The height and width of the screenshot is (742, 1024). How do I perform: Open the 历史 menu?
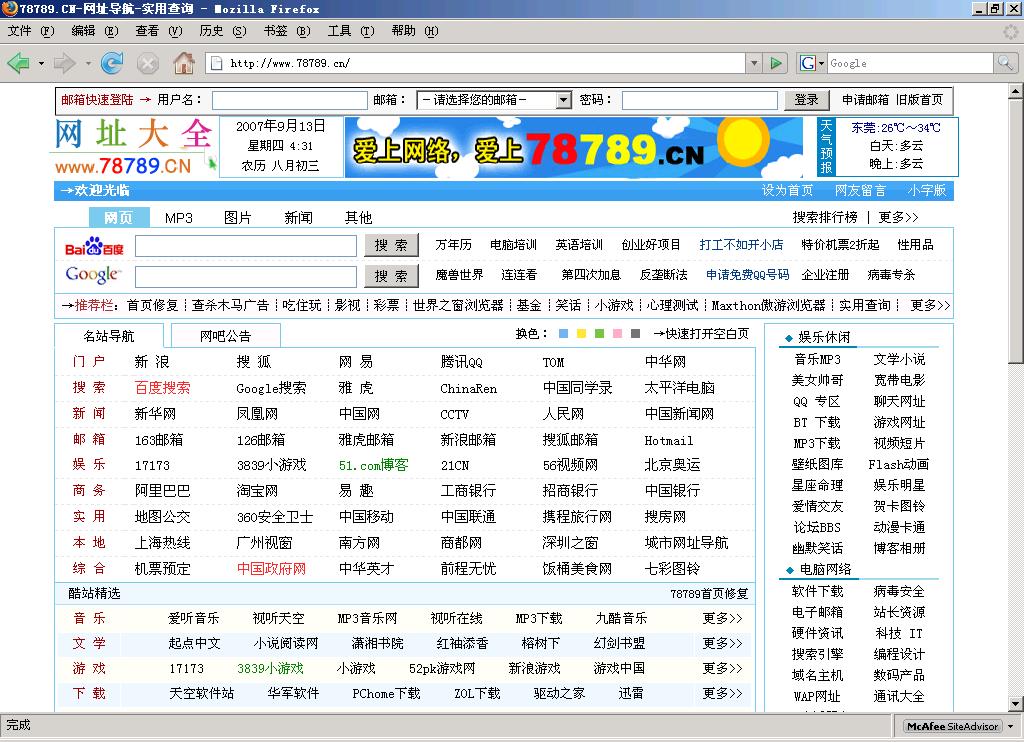223,31
